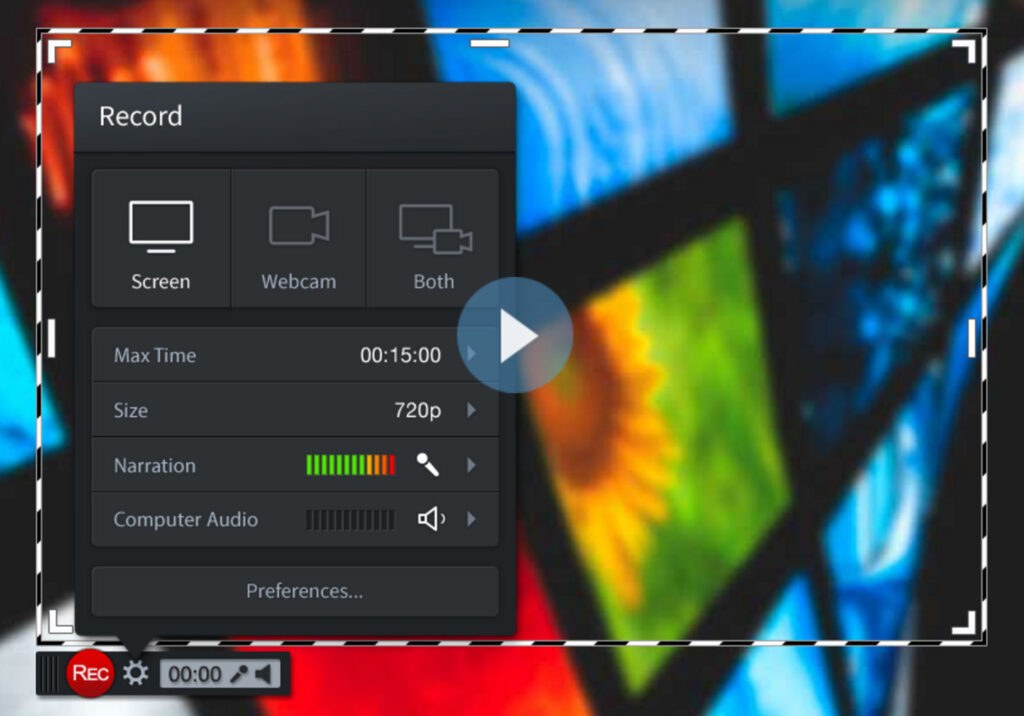Expand the Computer Audio options arrow
Screen dimensions: 1024x716
[x=471, y=519]
